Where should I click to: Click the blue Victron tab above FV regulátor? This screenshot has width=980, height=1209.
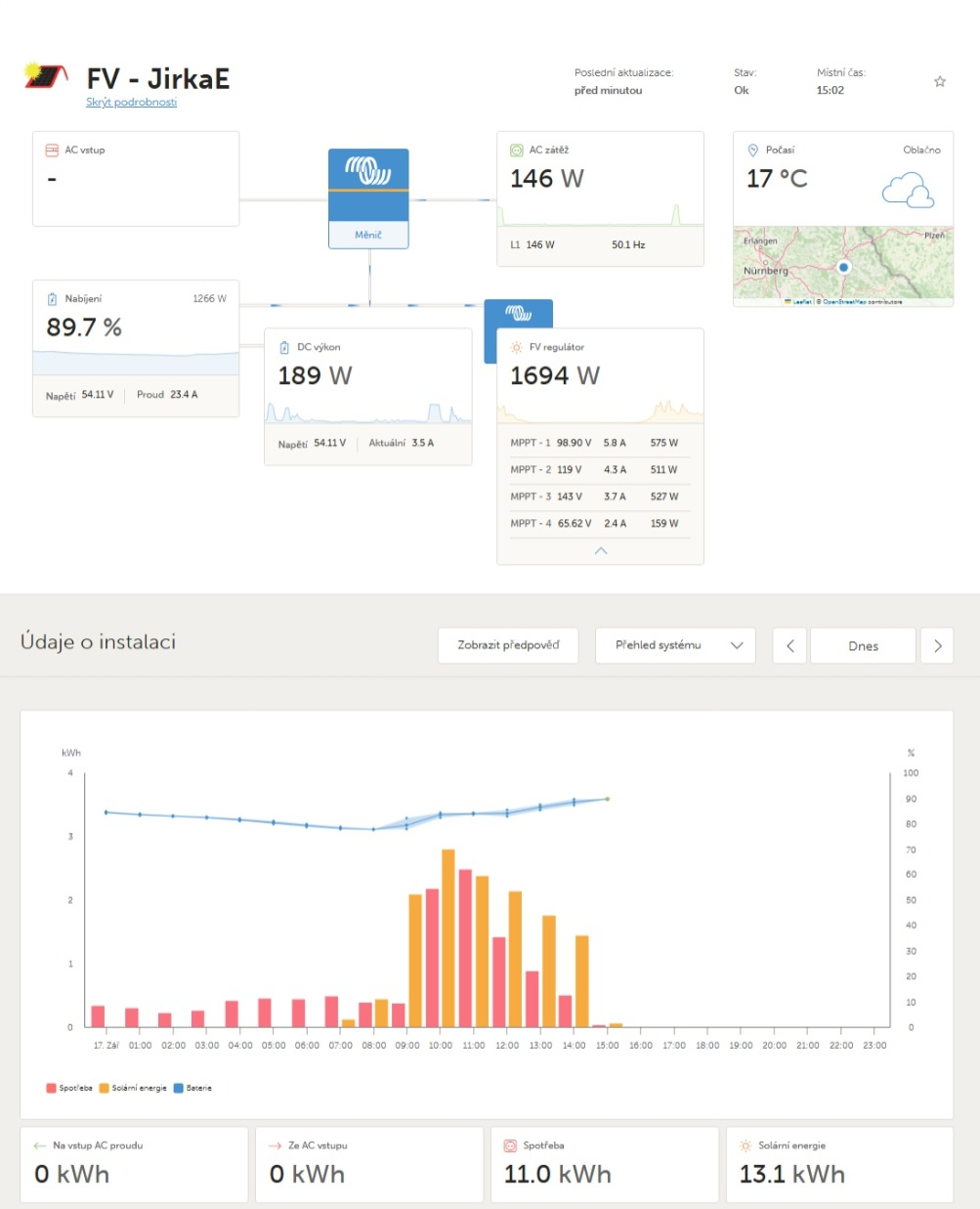click(x=519, y=314)
